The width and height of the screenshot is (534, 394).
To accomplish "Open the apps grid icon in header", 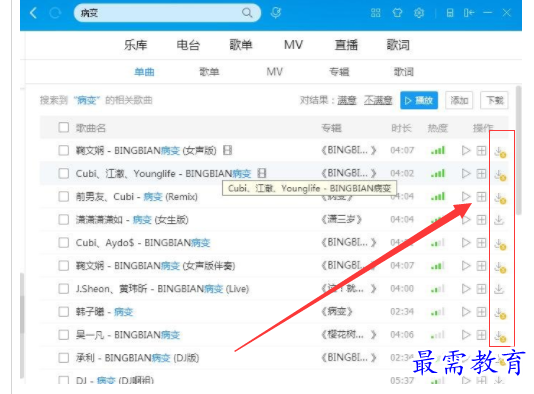I will pos(375,13).
